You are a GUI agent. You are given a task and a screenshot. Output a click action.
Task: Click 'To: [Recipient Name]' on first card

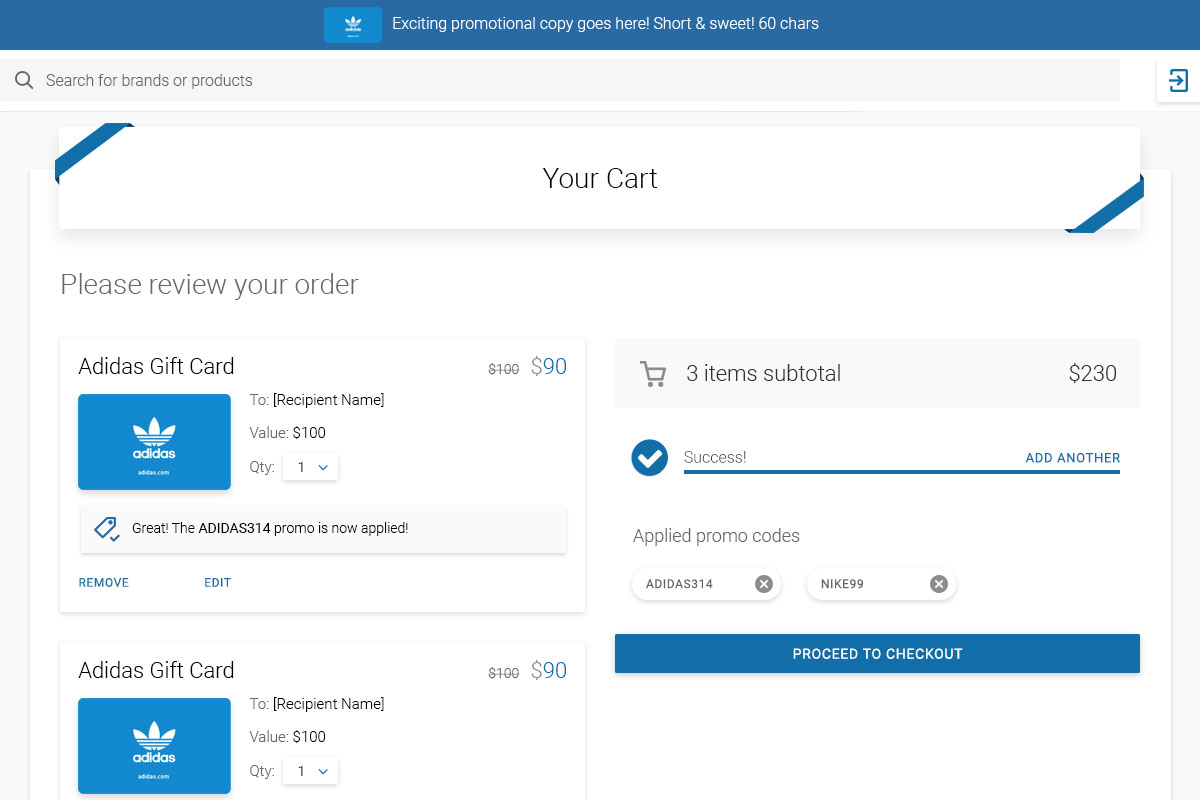click(x=316, y=400)
